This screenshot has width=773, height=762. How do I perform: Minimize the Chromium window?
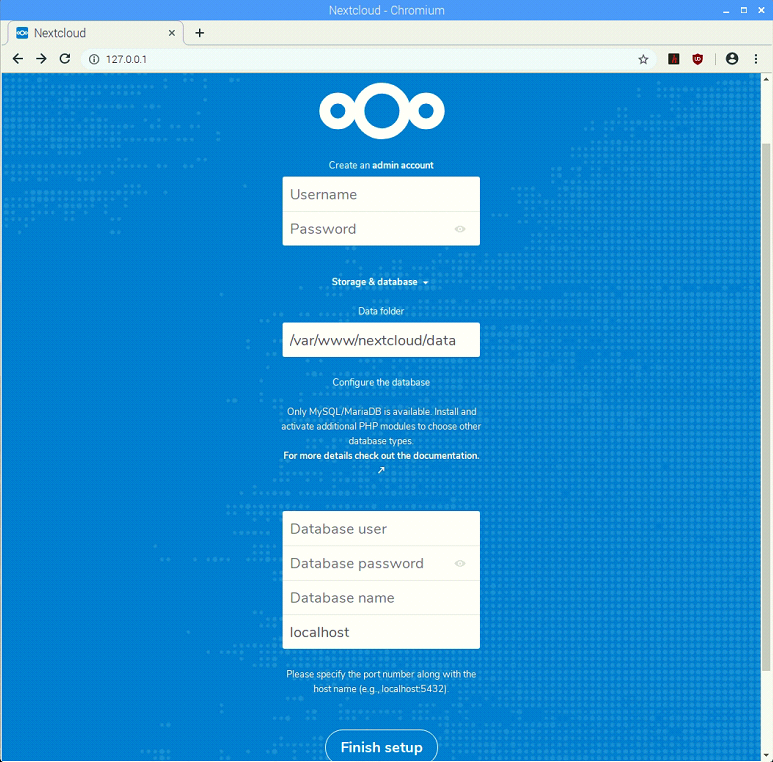[x=726, y=11]
